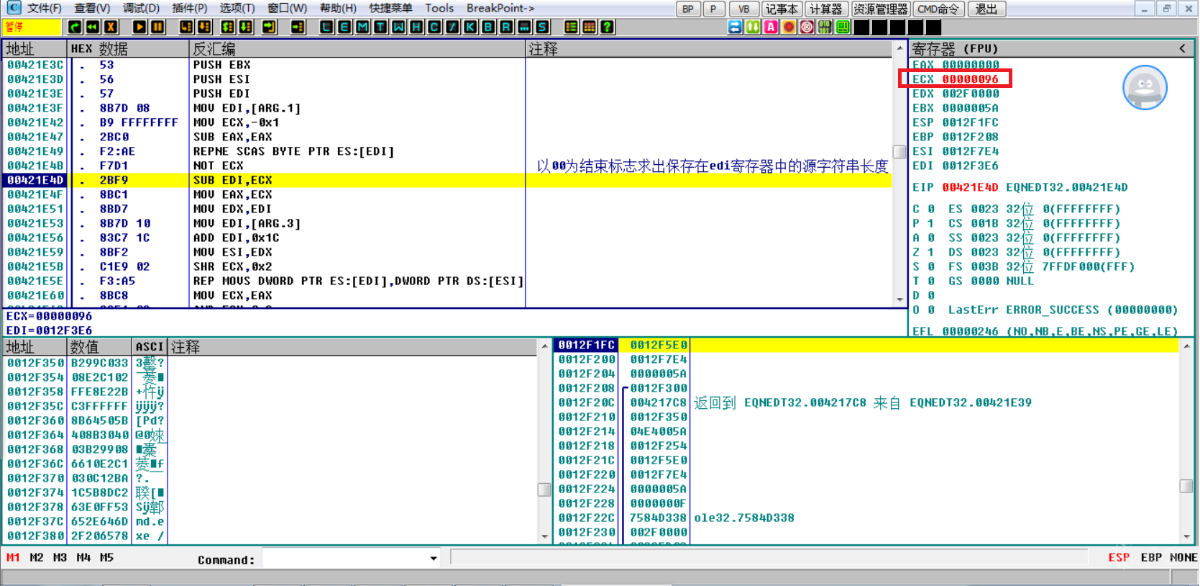Click the Pause execution toolbar icon
The image size is (1200, 586).
point(157,26)
